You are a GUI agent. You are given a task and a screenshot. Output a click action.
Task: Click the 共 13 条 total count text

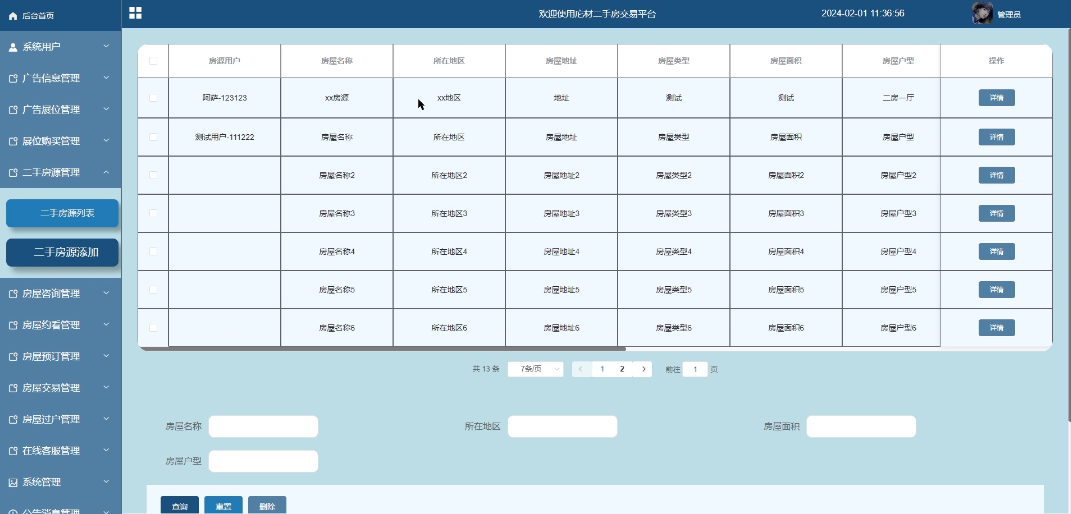pyautogui.click(x=486, y=369)
